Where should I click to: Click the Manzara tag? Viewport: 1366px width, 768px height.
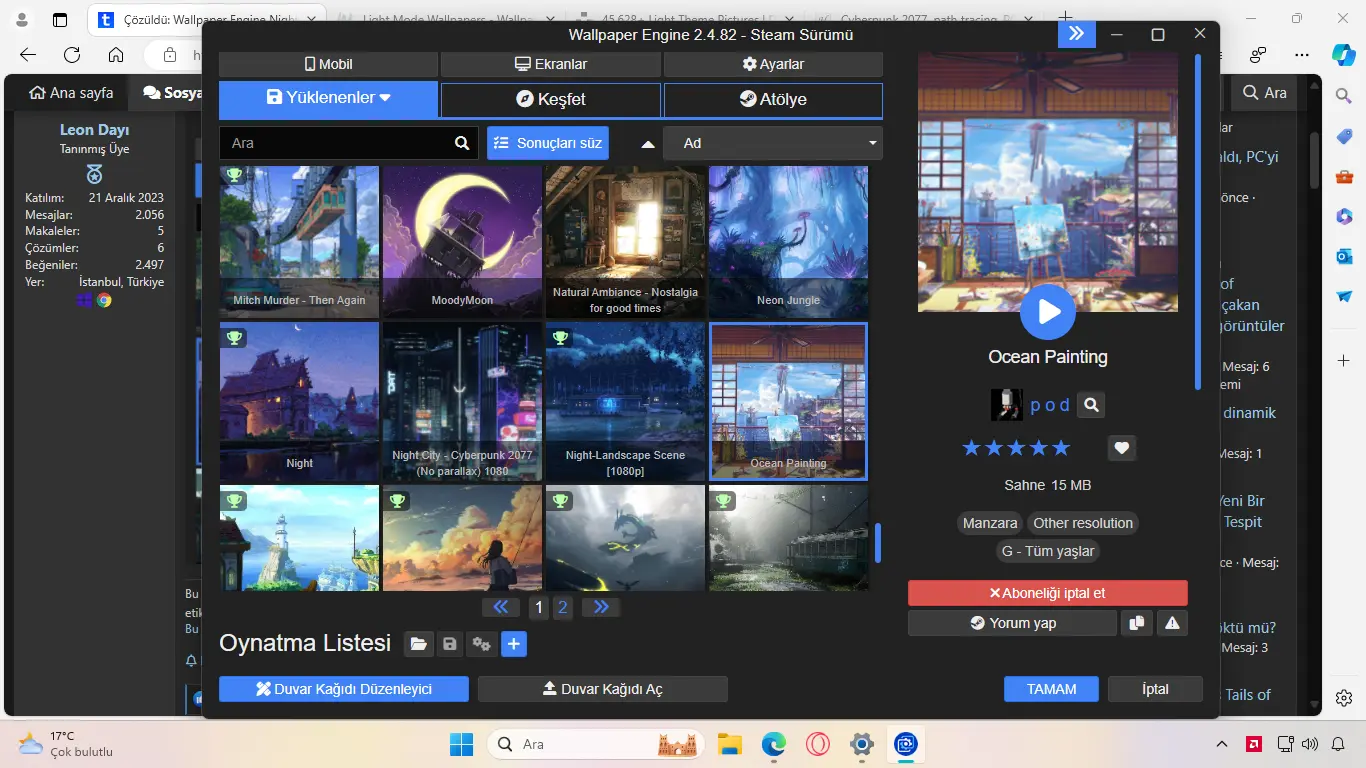point(990,523)
